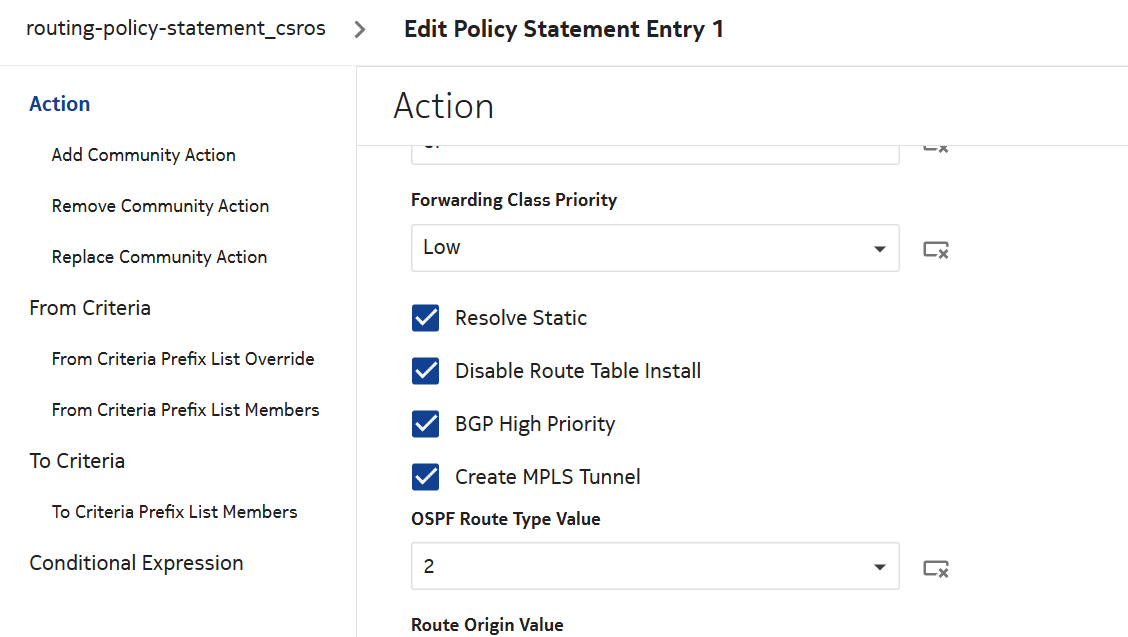Disable the BGP High Priority checkbox

[426, 424]
